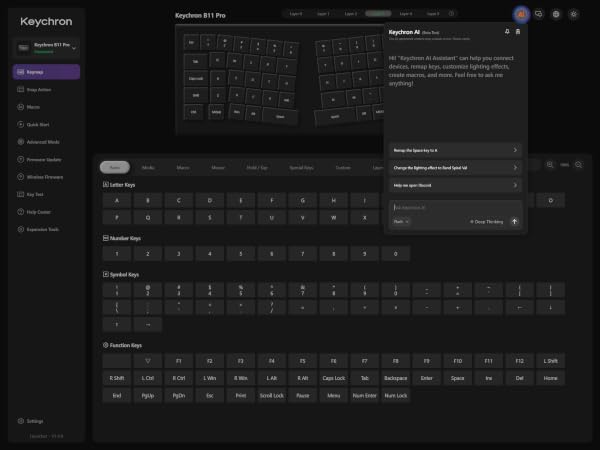Screen dimensions: 600x450
Task: Open Quick Start in the sidebar
Action: 46,124
